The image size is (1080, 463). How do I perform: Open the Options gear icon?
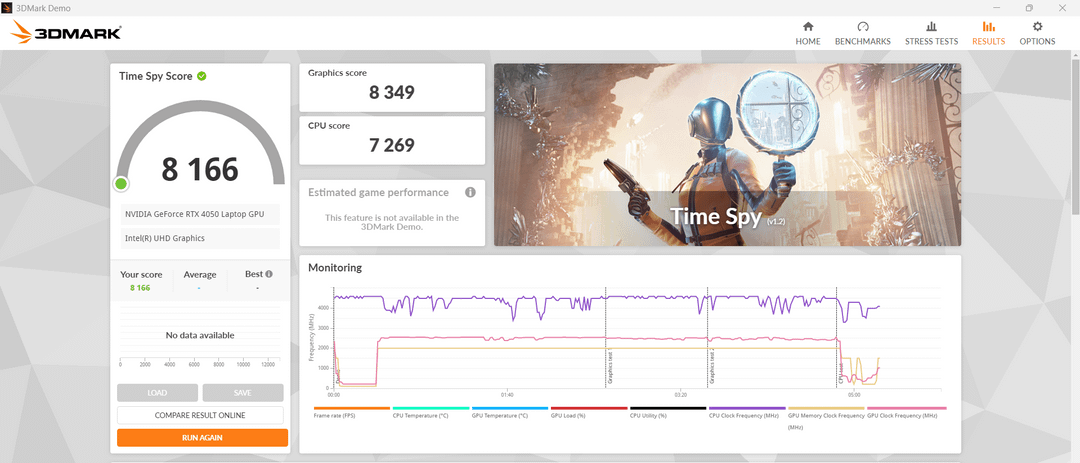click(1037, 27)
